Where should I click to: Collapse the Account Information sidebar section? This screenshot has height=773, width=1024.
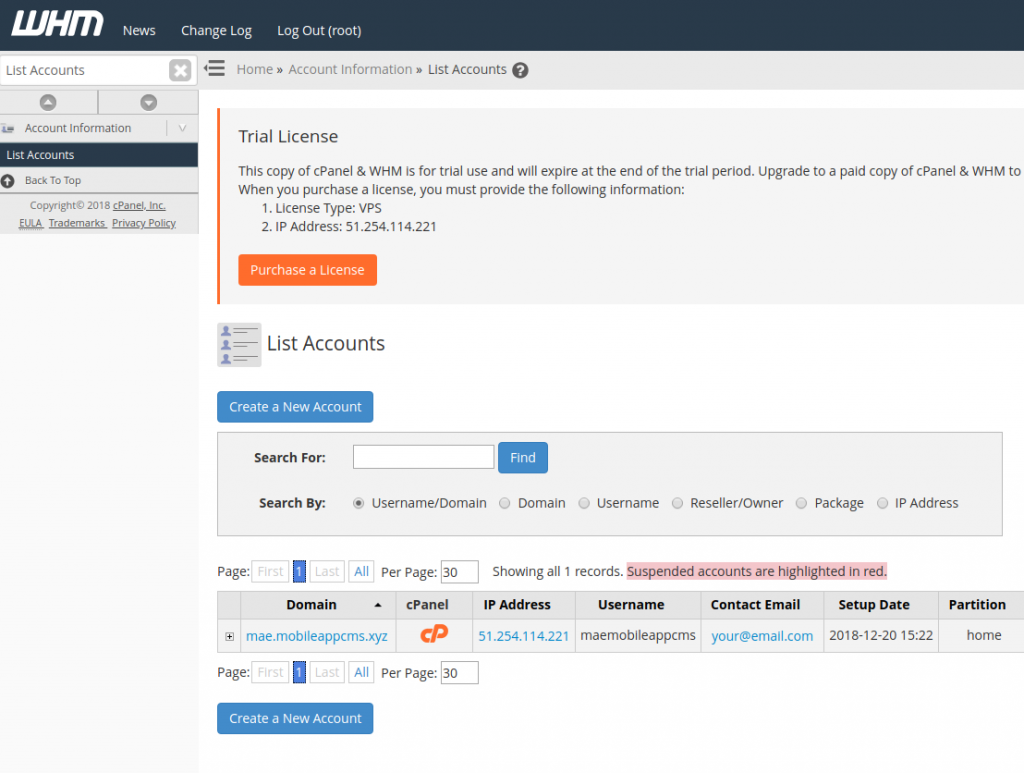[x=182, y=128]
